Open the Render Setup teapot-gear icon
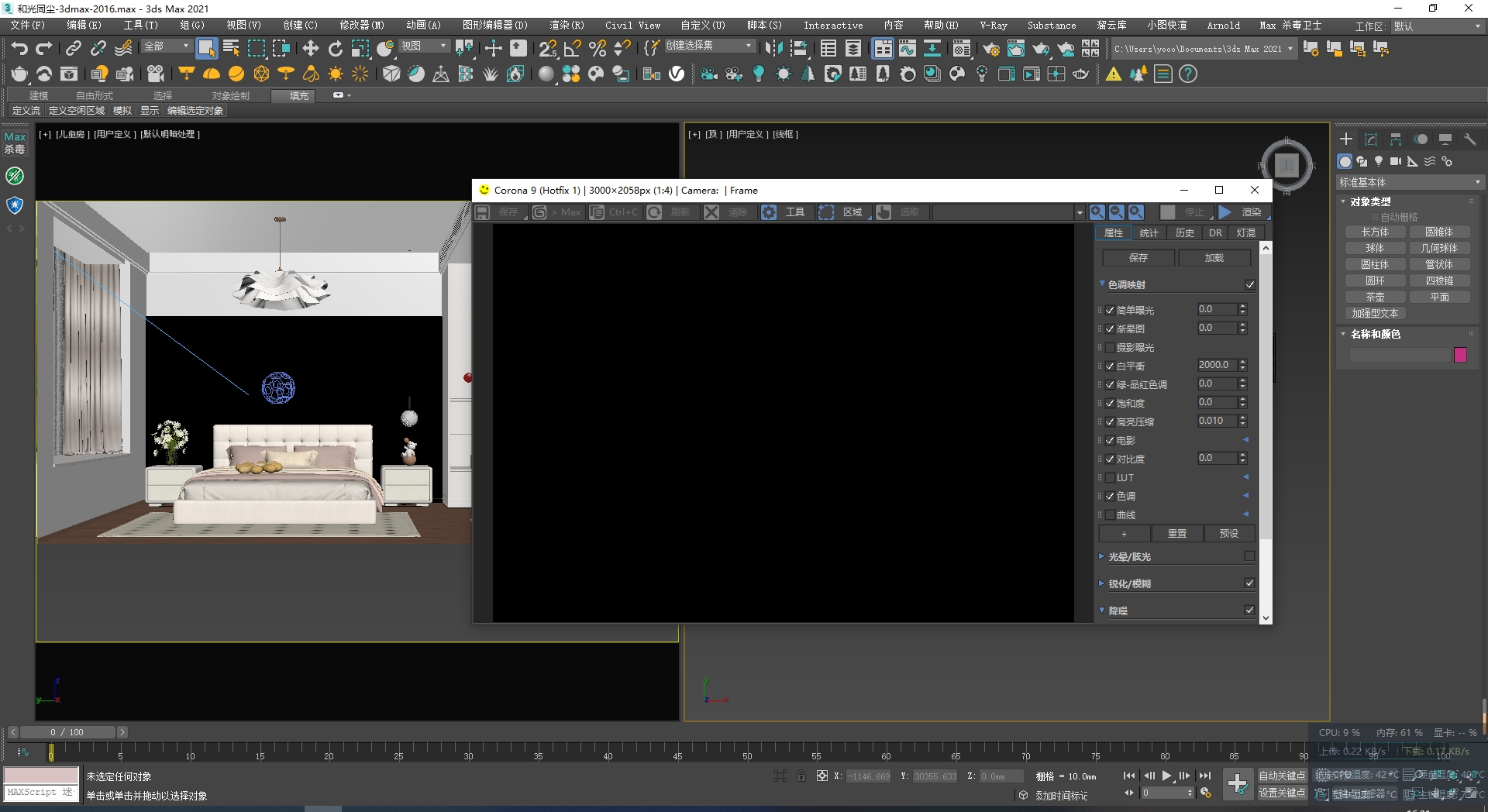 tap(990, 49)
